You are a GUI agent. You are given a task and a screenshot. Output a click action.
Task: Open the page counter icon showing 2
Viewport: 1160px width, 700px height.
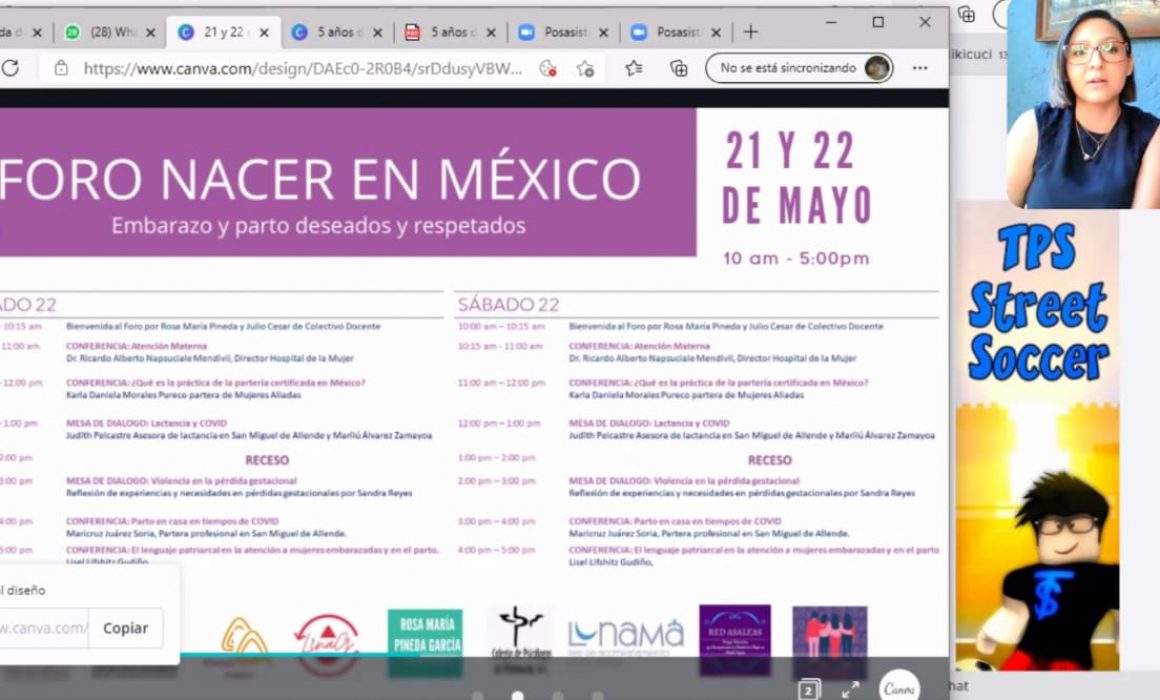[809, 690]
